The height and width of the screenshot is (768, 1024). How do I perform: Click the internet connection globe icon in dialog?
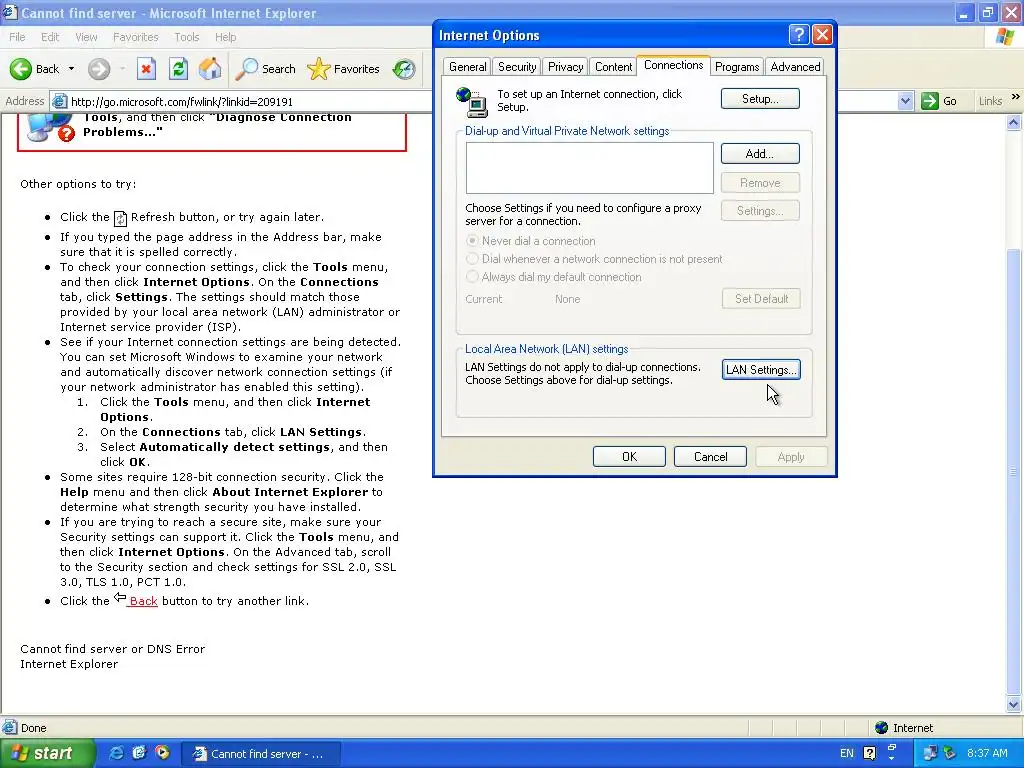(472, 102)
